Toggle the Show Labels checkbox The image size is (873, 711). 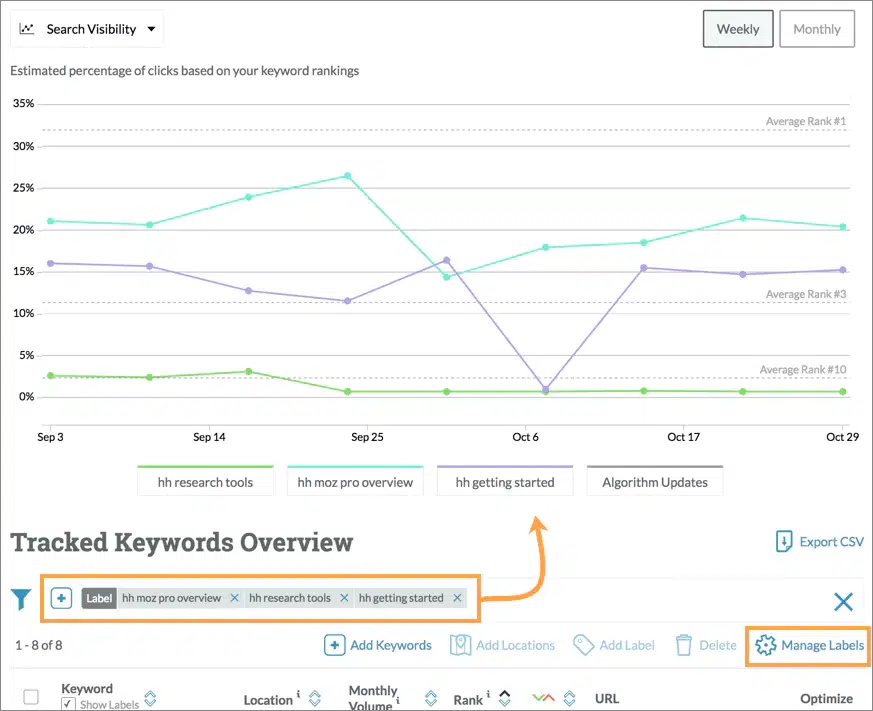(68, 704)
